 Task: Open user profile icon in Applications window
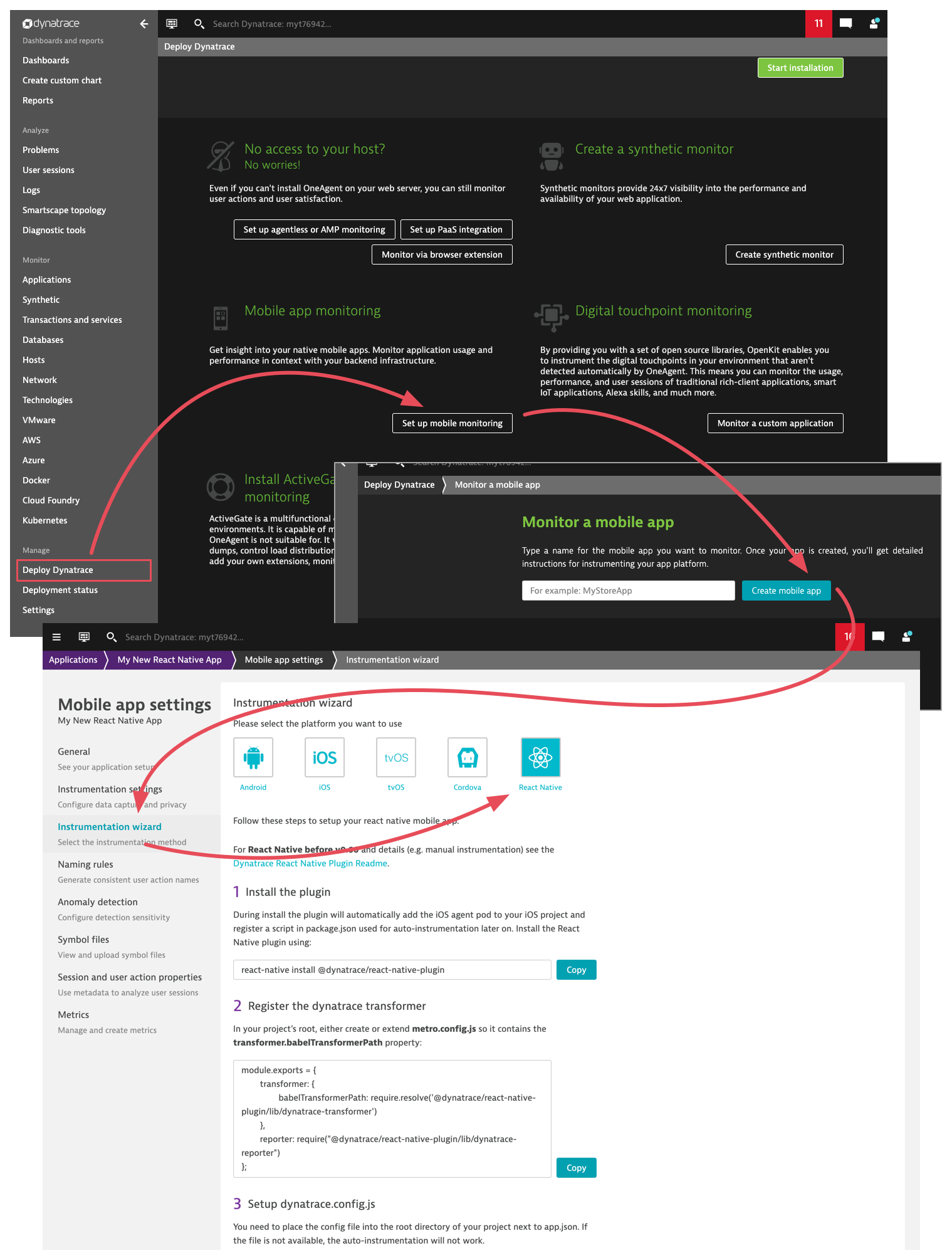point(907,637)
